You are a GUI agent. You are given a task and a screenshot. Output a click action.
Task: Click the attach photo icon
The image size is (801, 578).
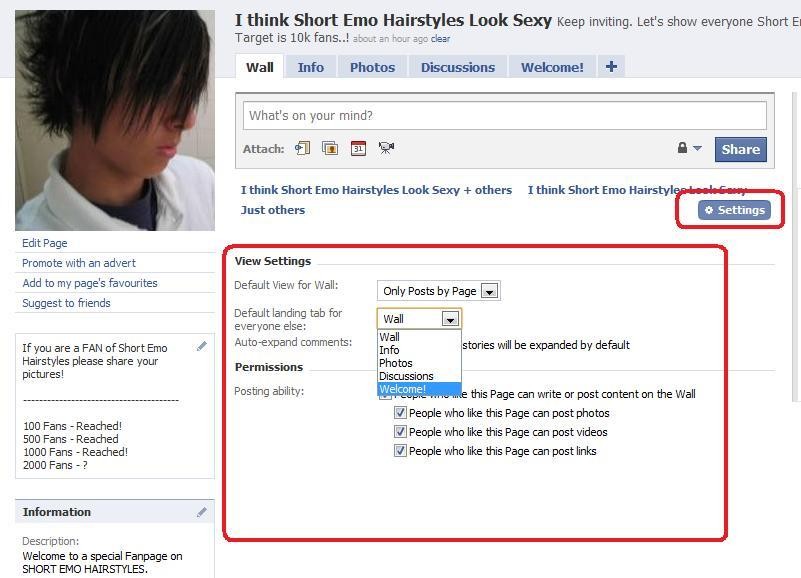(x=330, y=149)
